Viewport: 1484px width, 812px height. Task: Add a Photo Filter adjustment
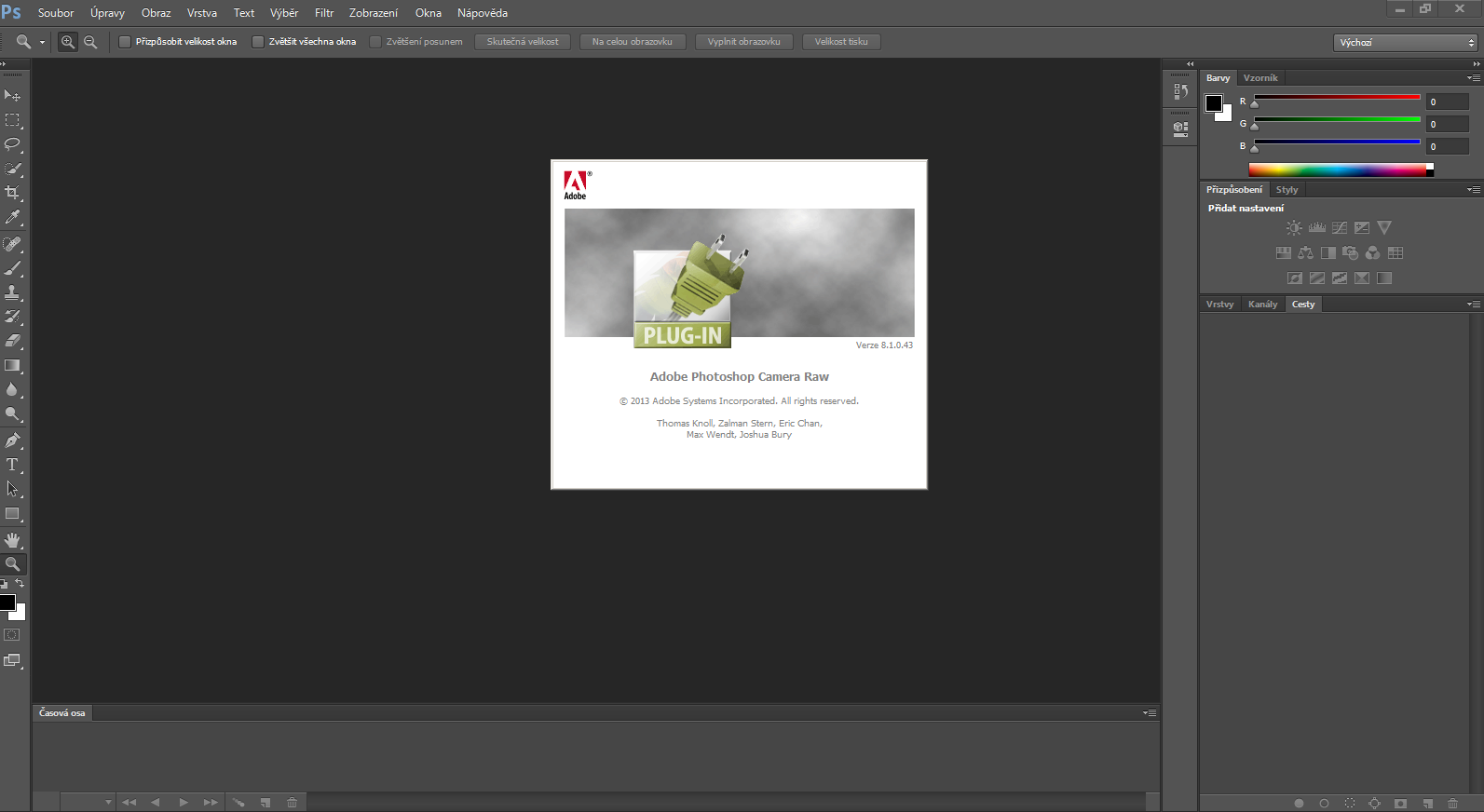[x=1351, y=253]
